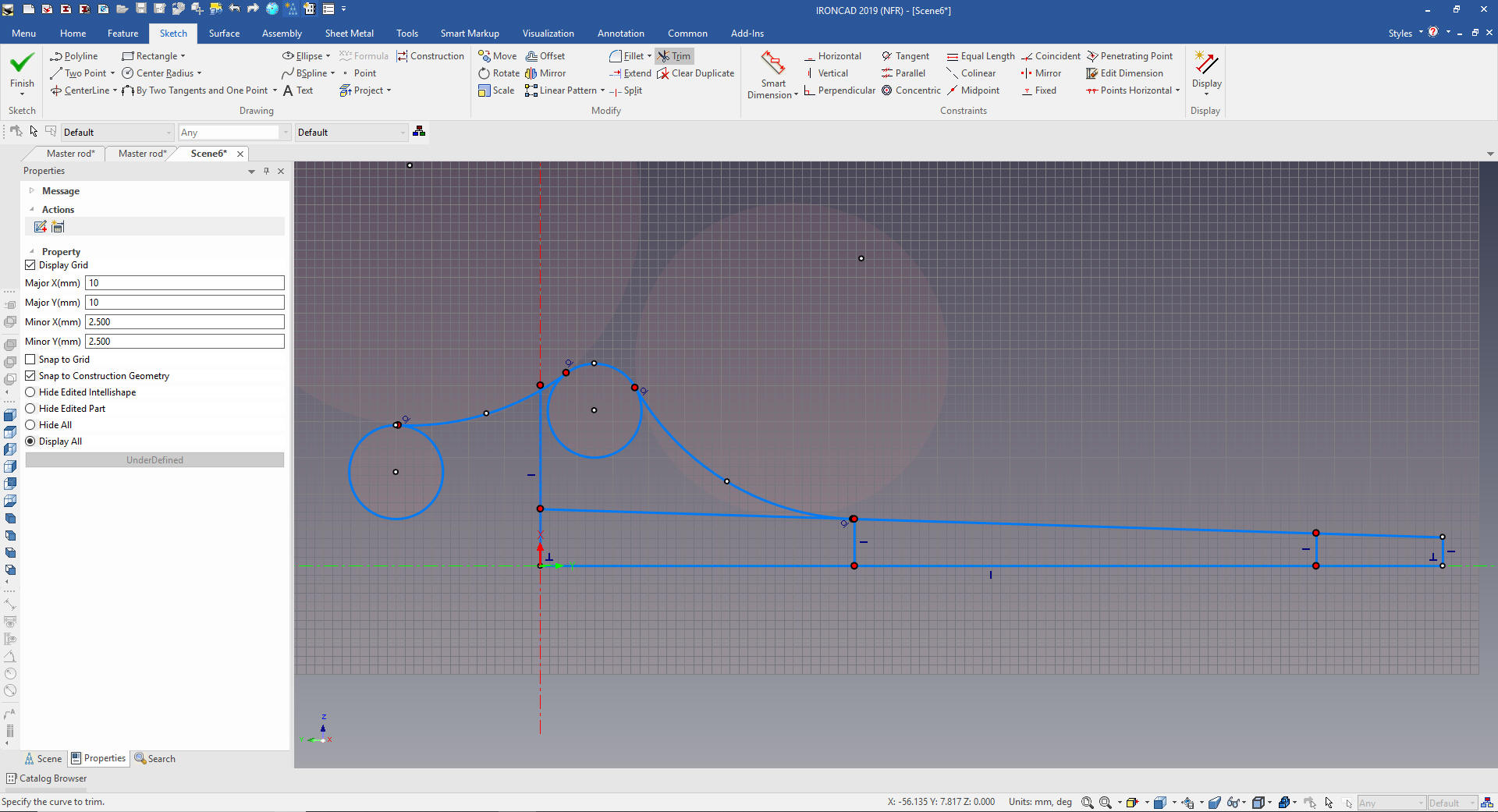Image resolution: width=1498 pixels, height=812 pixels.
Task: Select the Hide Edited Intellishape radio button
Action: click(30, 392)
